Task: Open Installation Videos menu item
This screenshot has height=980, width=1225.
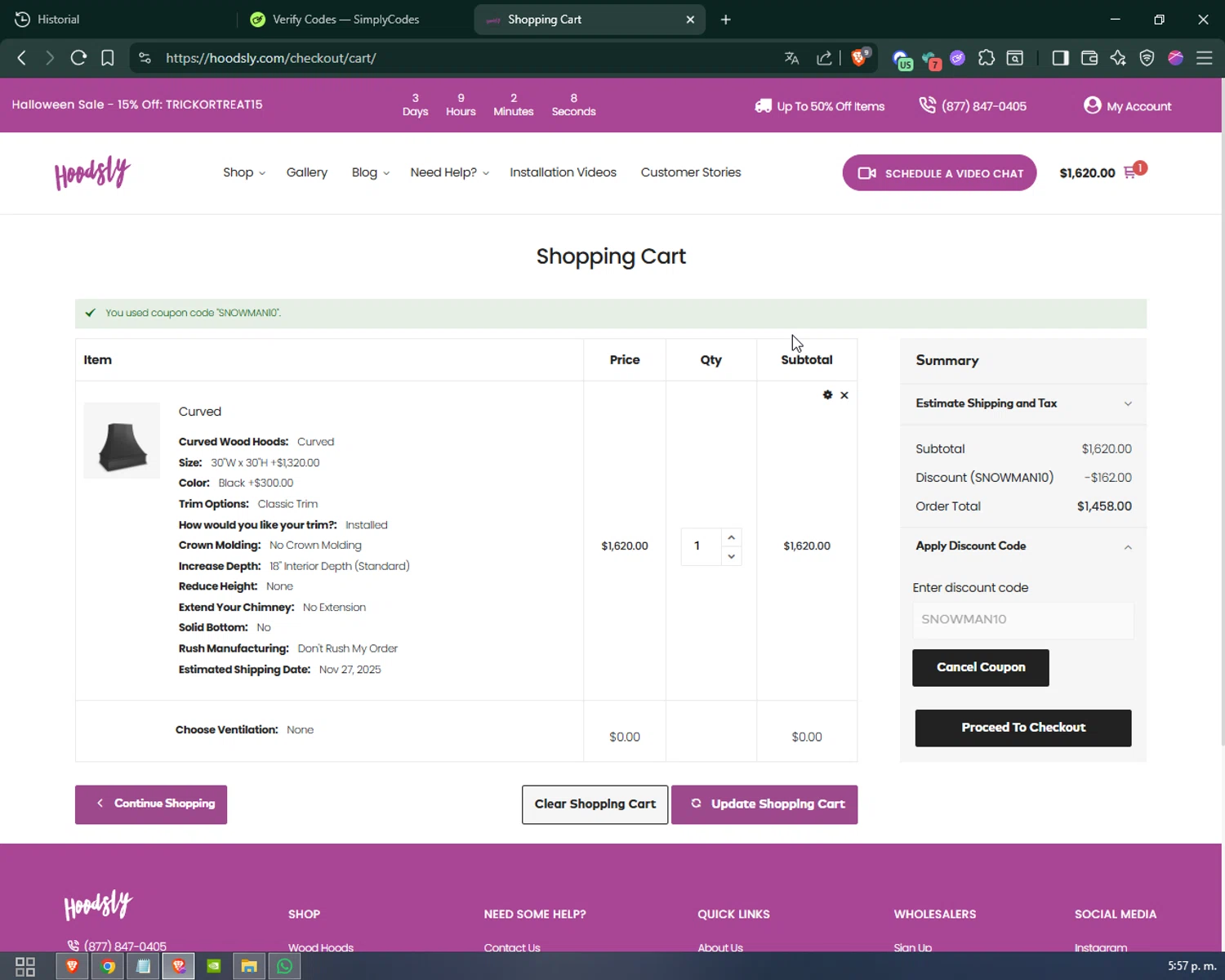Action: pyautogui.click(x=563, y=172)
